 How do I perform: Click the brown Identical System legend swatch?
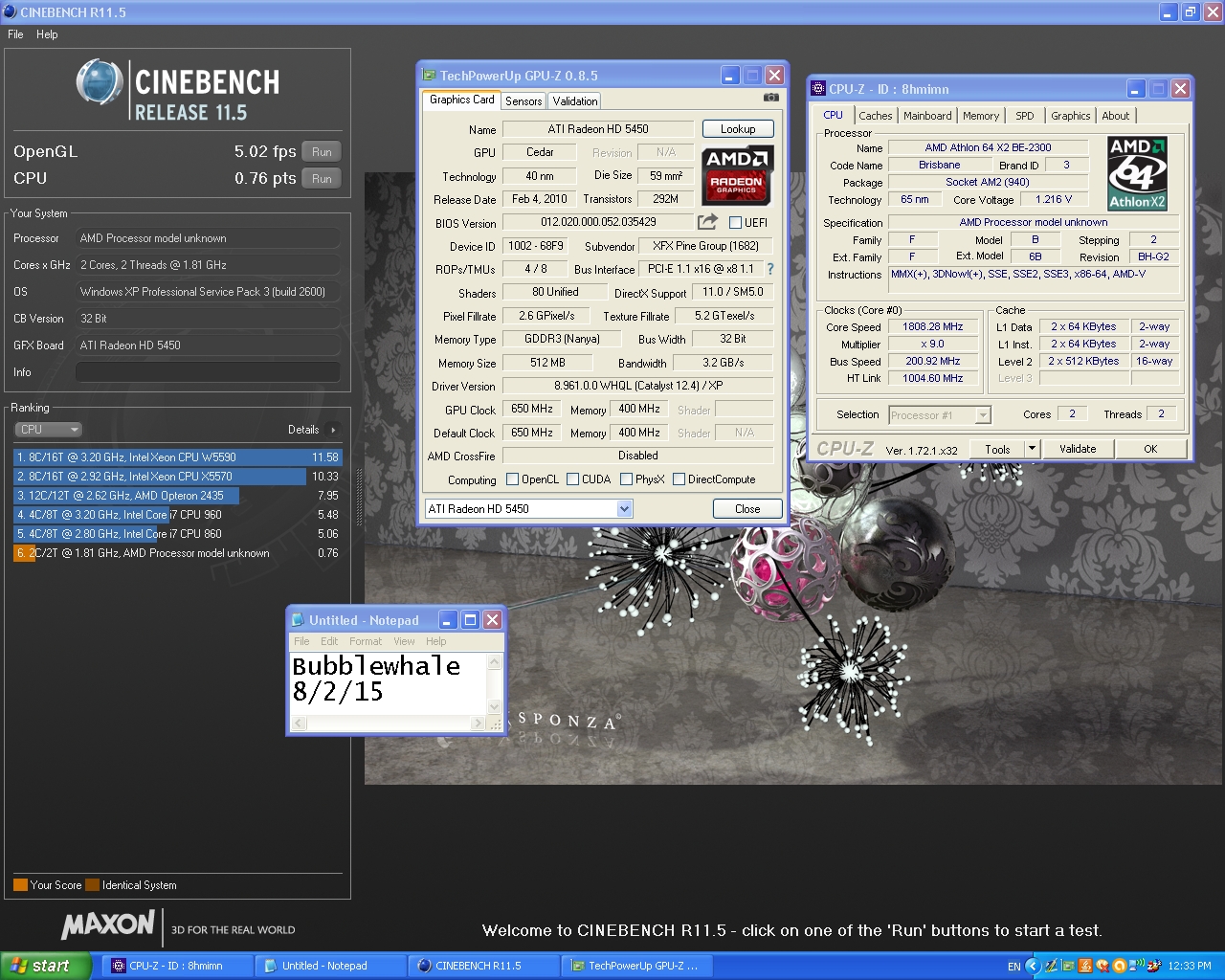[x=92, y=885]
